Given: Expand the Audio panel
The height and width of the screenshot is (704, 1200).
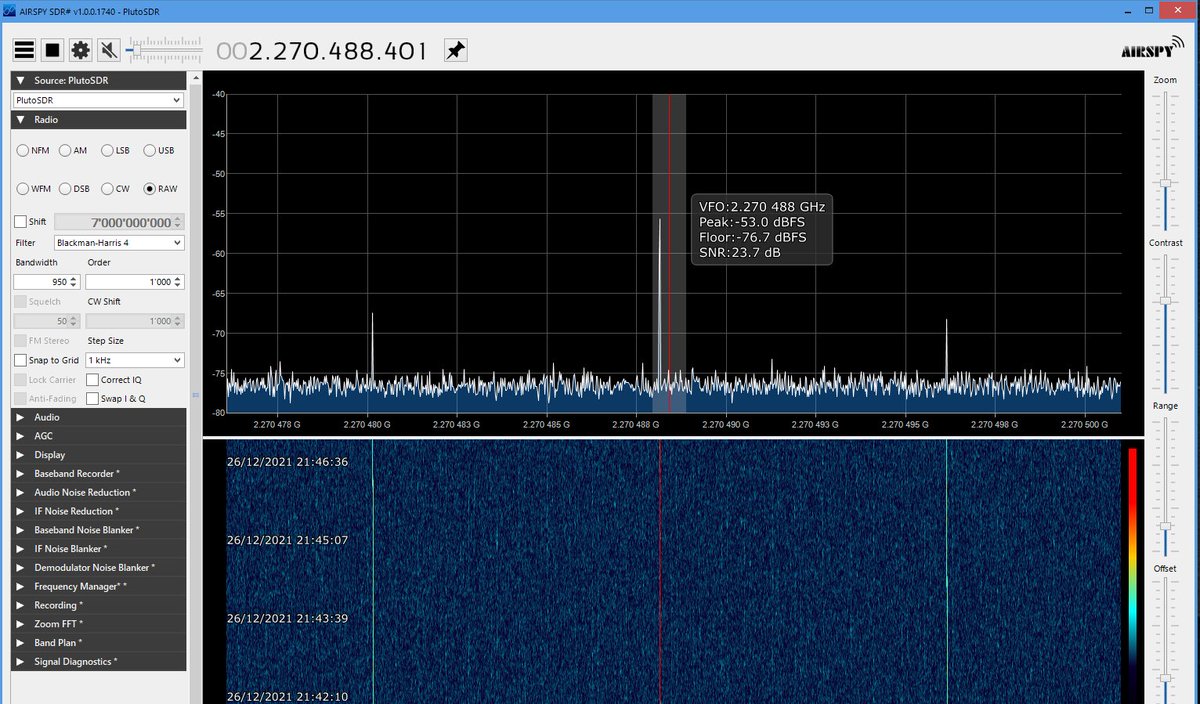Looking at the screenshot, I should point(98,417).
